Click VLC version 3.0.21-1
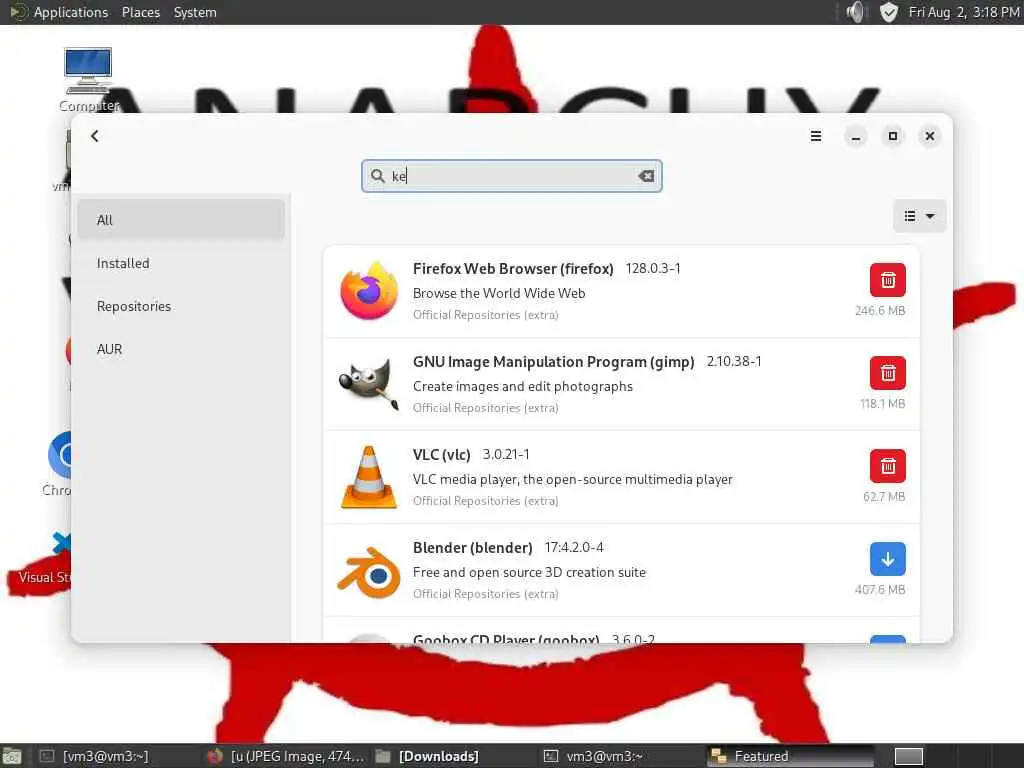The height and width of the screenshot is (768, 1024). tap(506, 454)
